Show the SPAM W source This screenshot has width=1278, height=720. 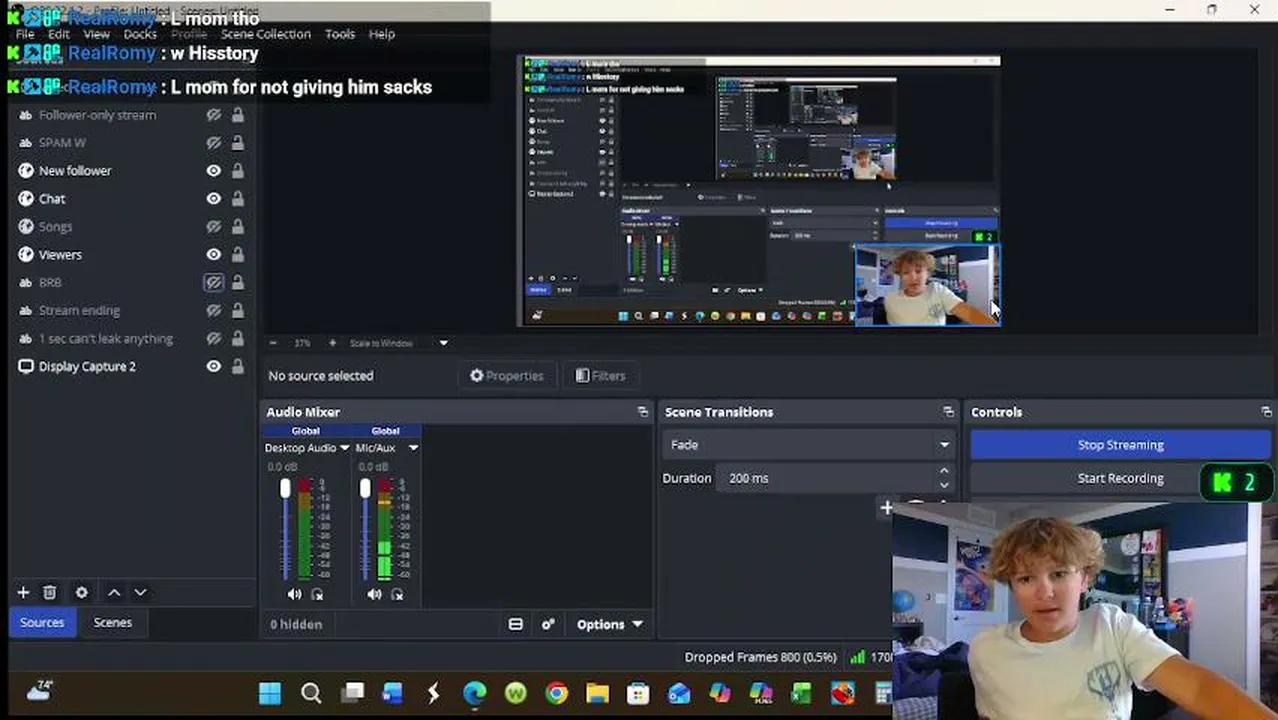[x=213, y=143]
